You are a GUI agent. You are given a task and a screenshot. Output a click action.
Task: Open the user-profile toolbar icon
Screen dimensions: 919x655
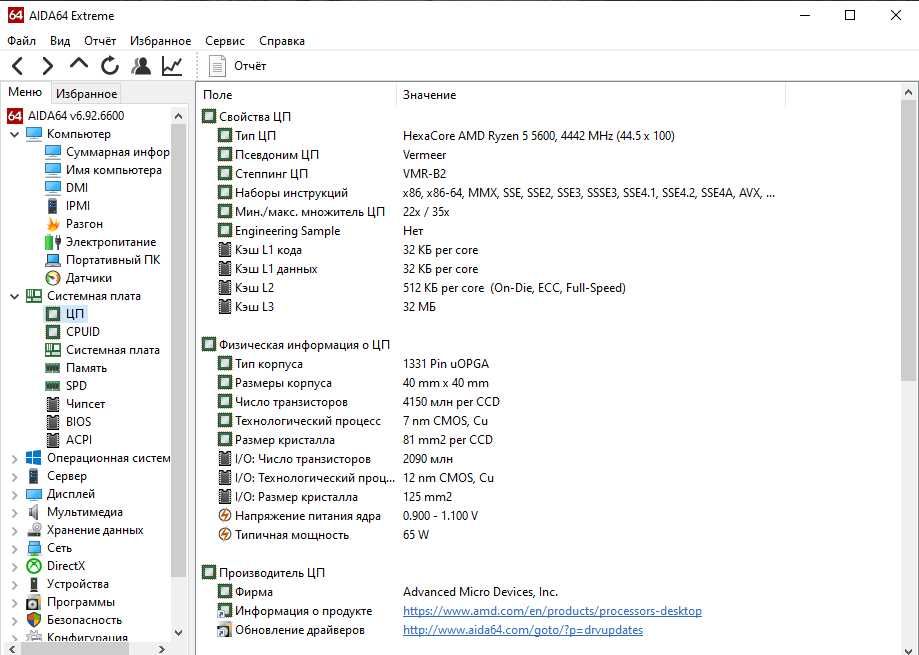141,66
